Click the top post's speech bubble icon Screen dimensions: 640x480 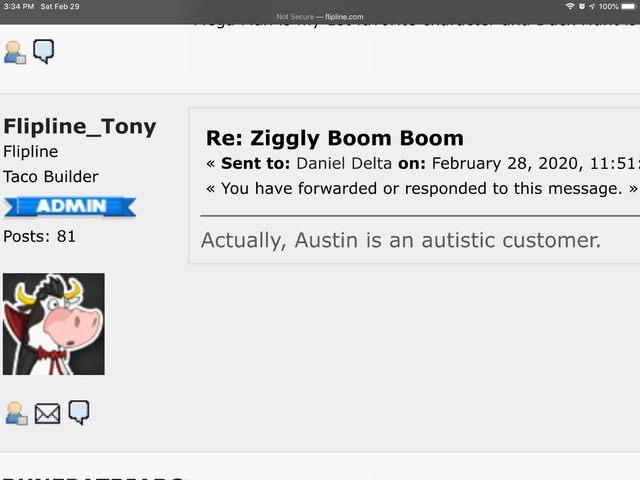pyautogui.click(x=43, y=51)
